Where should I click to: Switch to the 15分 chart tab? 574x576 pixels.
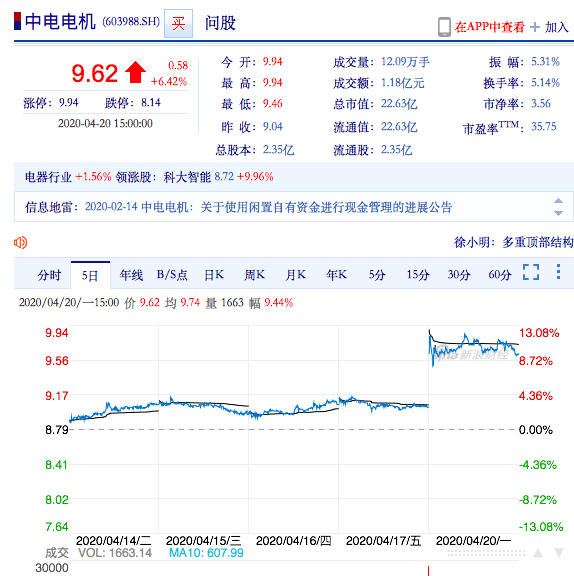click(x=418, y=275)
